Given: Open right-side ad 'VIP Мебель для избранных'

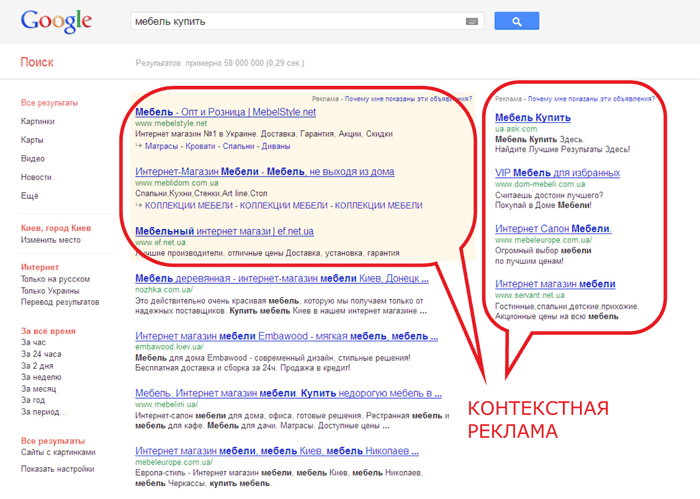Looking at the screenshot, I should pyautogui.click(x=558, y=173).
